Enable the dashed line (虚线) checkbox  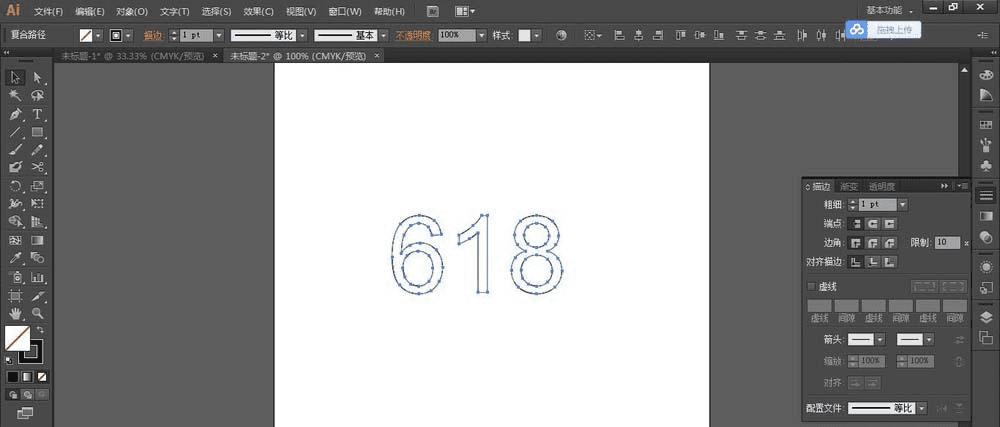(811, 287)
